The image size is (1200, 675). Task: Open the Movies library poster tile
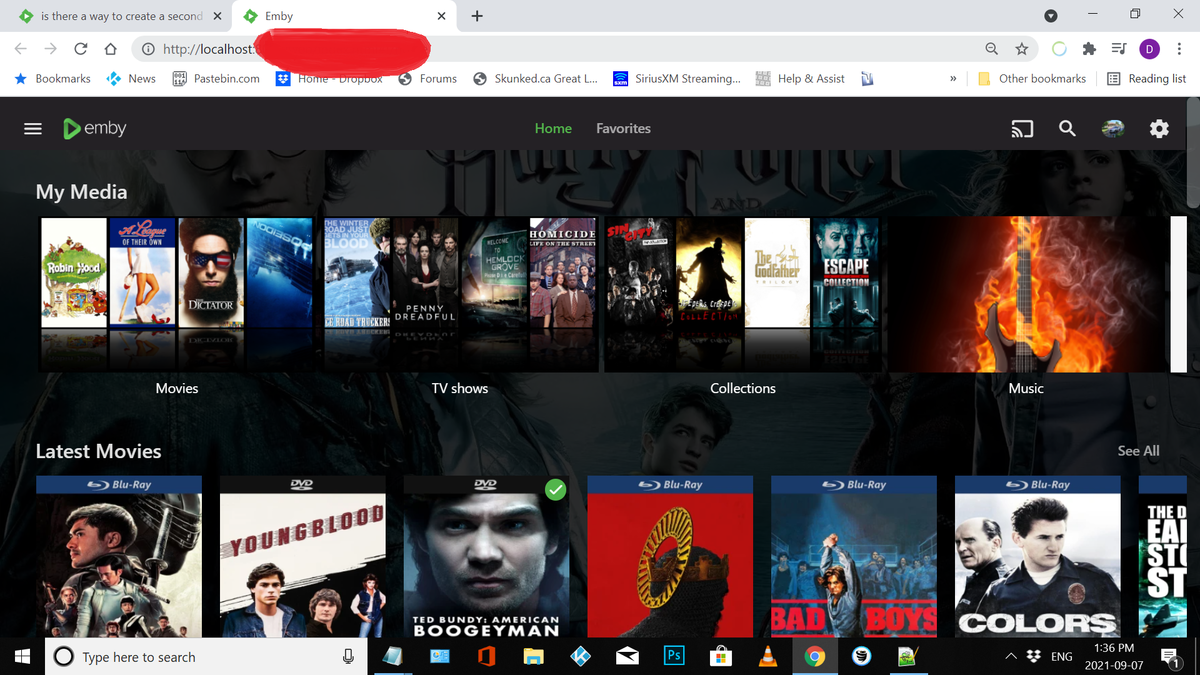click(x=177, y=294)
